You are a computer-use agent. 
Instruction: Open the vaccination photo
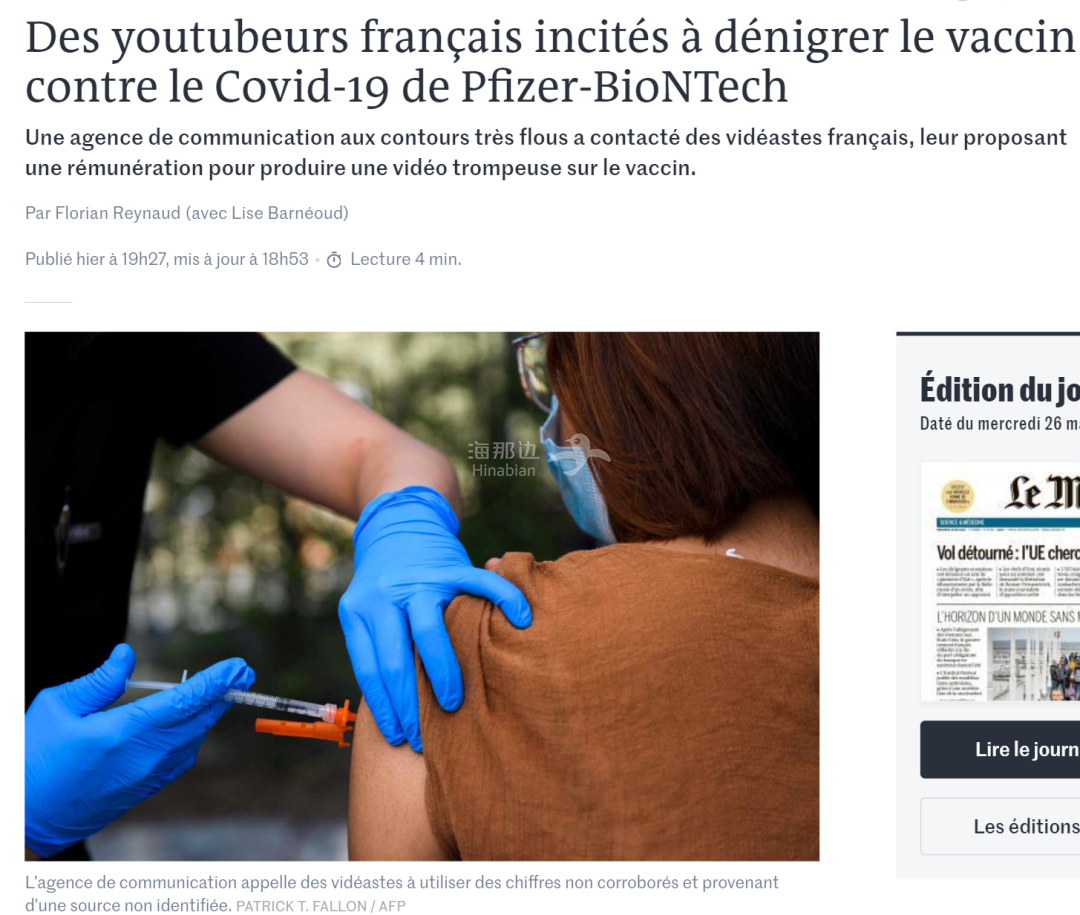pos(422,596)
